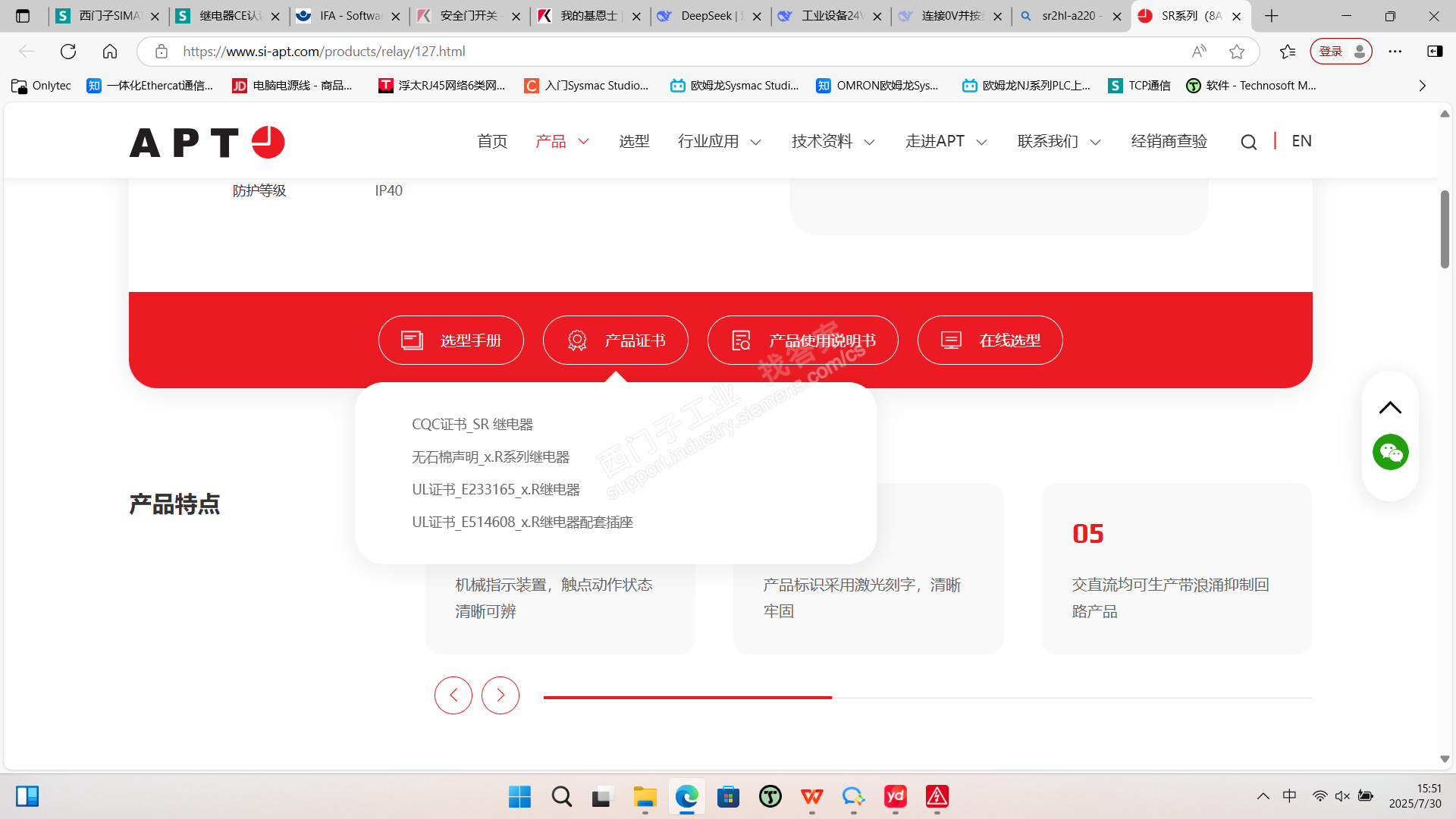Go to browser home page icon
The image size is (1456, 819).
click(x=110, y=52)
